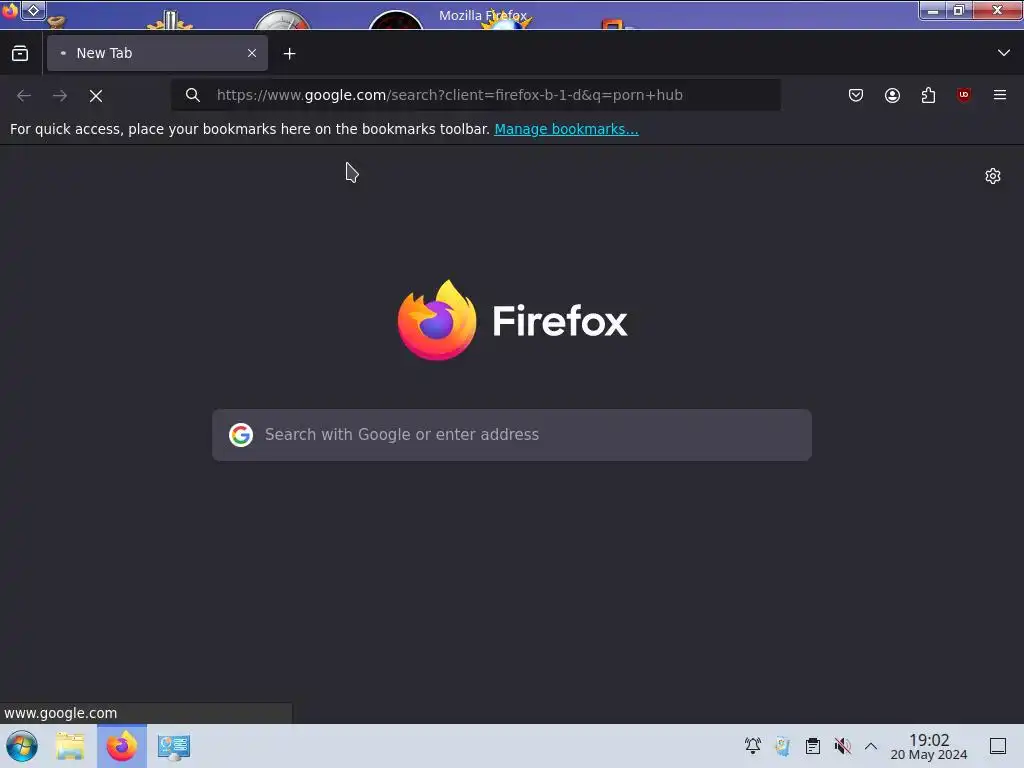Open the clock showing 19:02

[x=929, y=746]
